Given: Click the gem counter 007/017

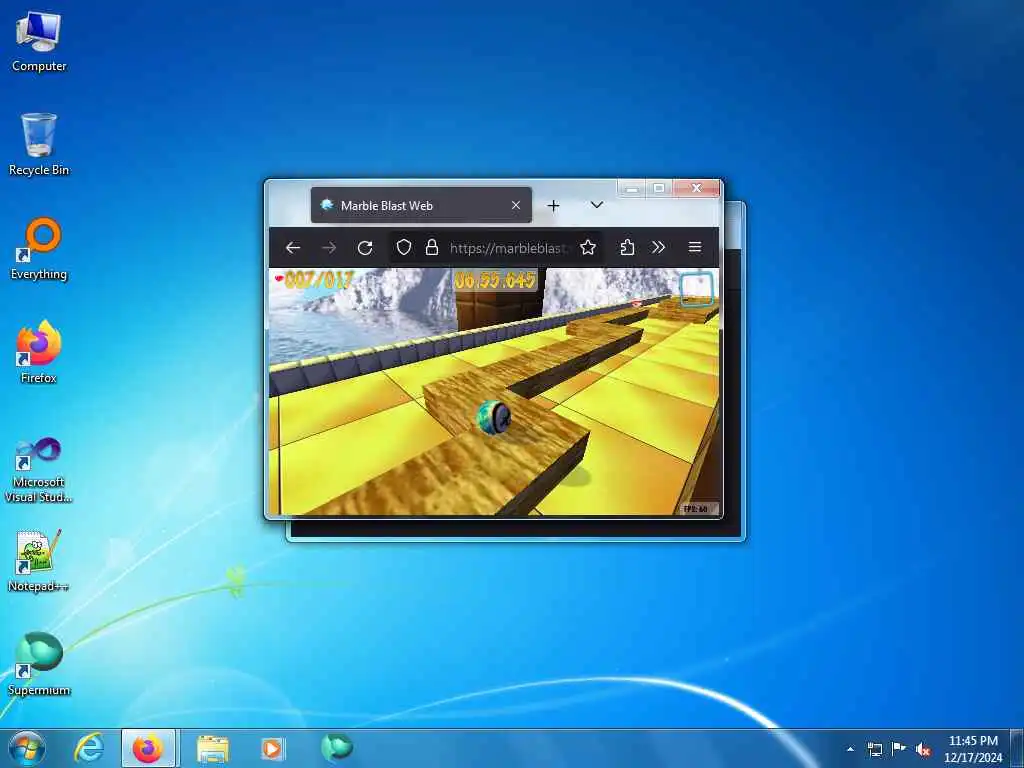Looking at the screenshot, I should point(314,280).
